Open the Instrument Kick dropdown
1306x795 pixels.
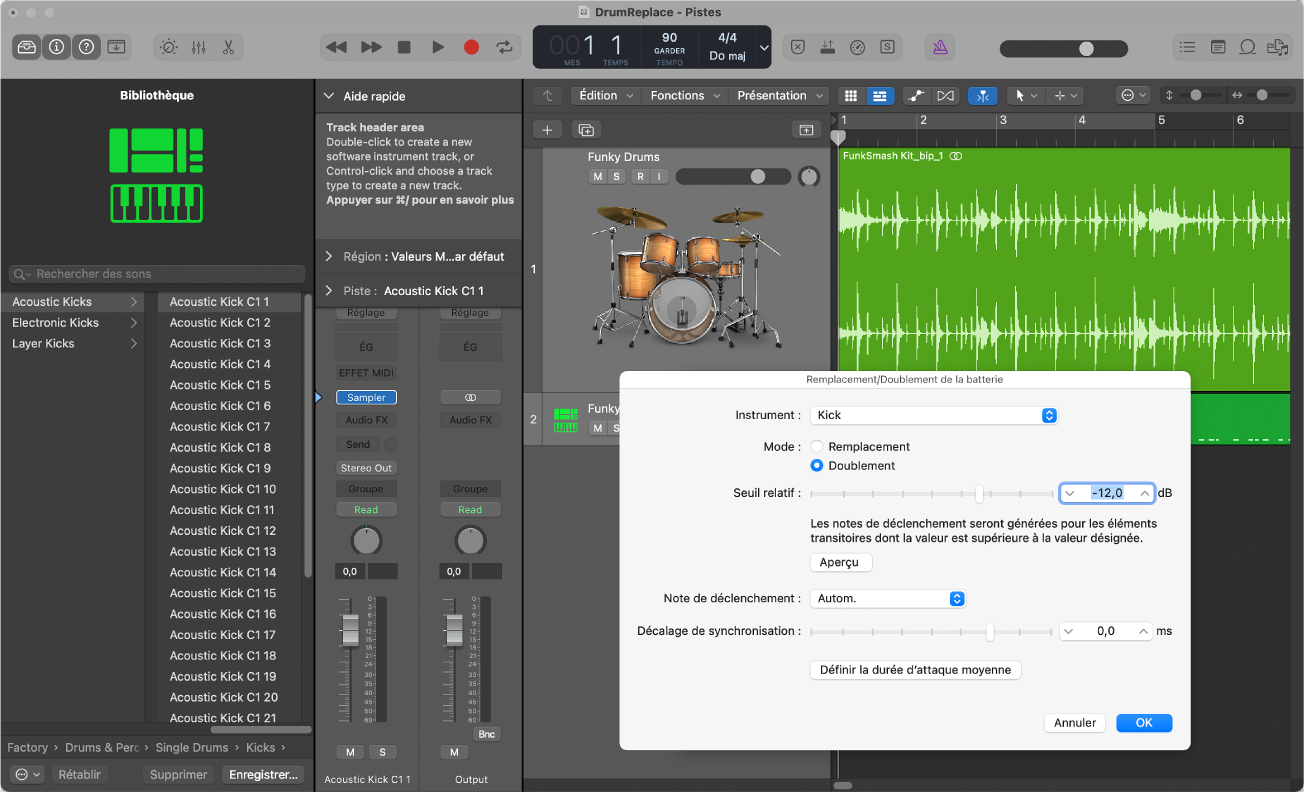934,415
